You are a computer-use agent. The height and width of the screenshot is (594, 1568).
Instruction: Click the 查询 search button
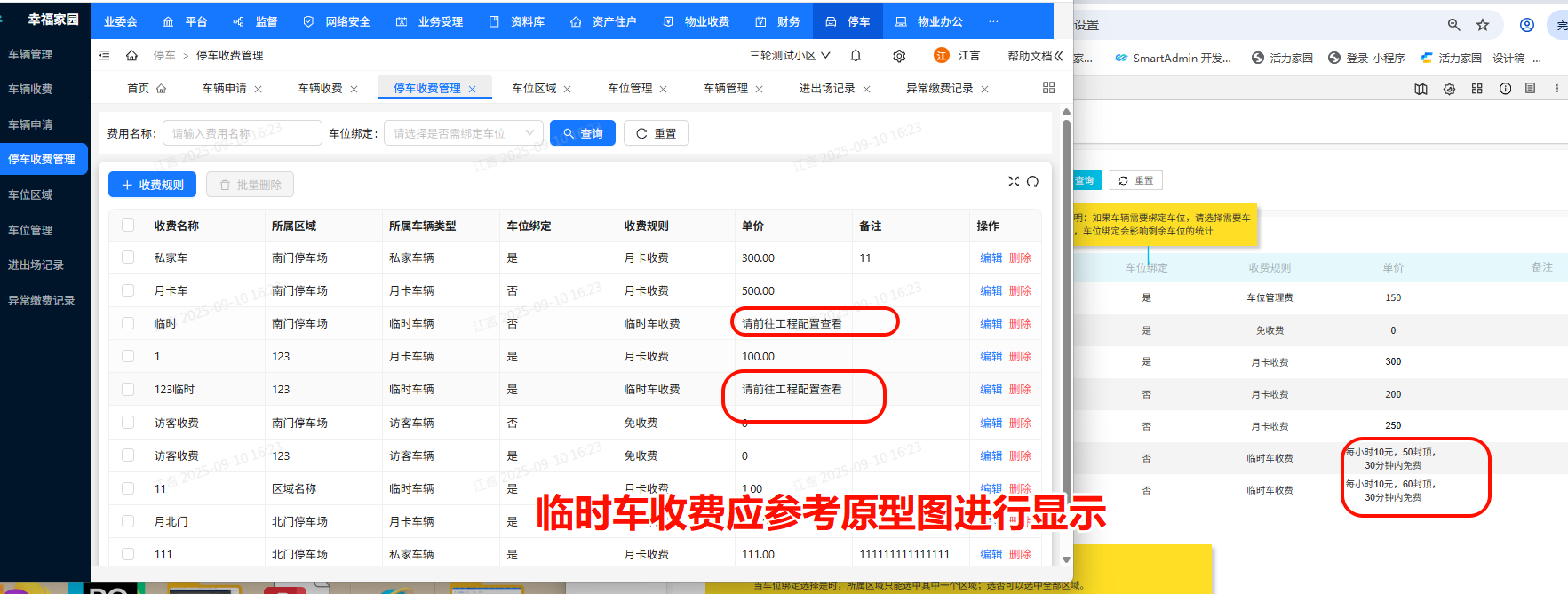[583, 133]
